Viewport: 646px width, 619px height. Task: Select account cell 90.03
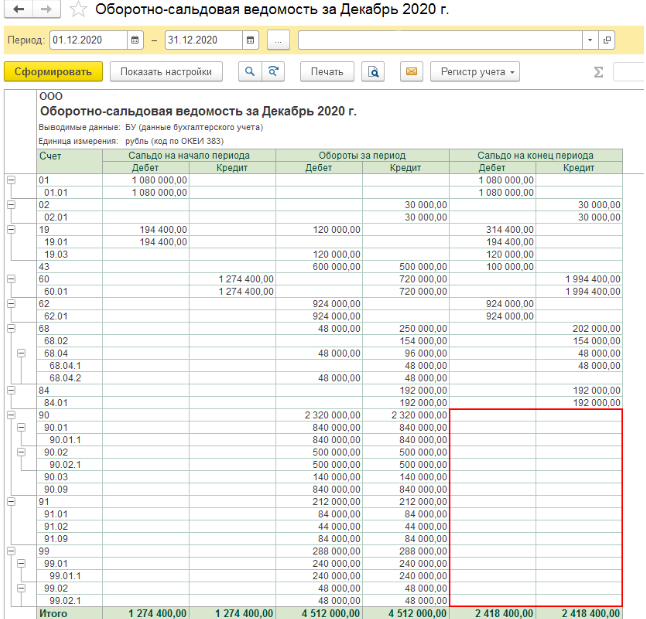[70, 477]
